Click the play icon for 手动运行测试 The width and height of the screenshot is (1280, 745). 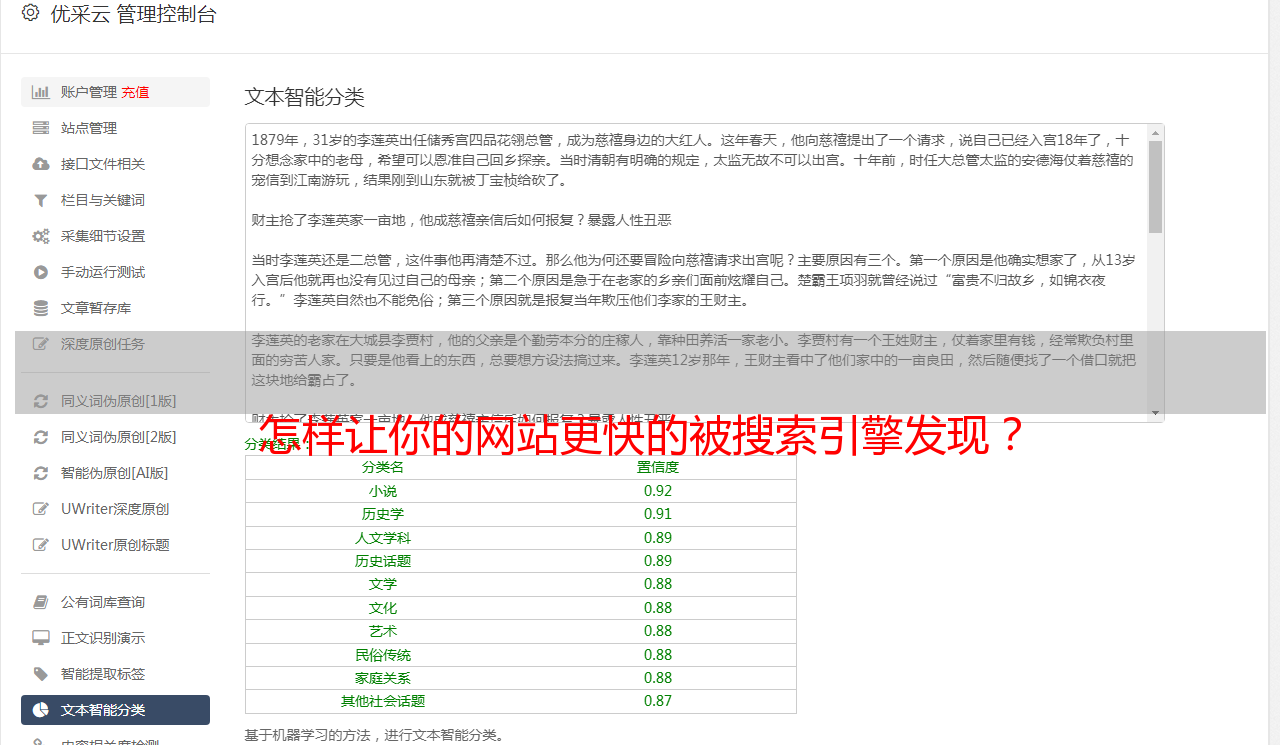pyautogui.click(x=41, y=272)
